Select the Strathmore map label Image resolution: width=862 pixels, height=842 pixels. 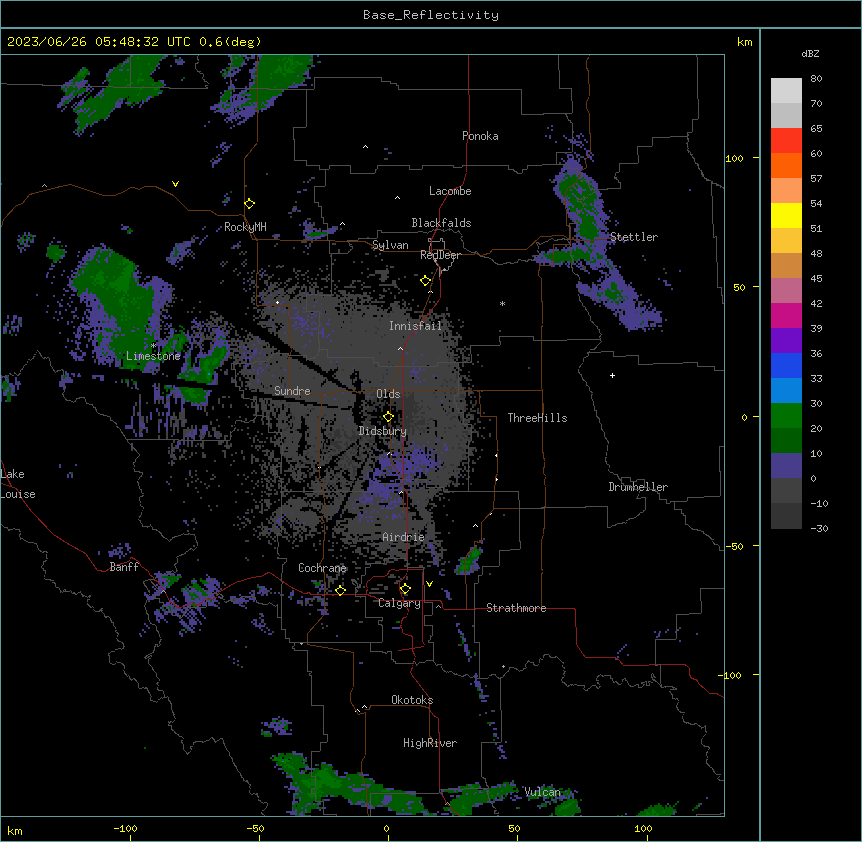click(x=516, y=608)
